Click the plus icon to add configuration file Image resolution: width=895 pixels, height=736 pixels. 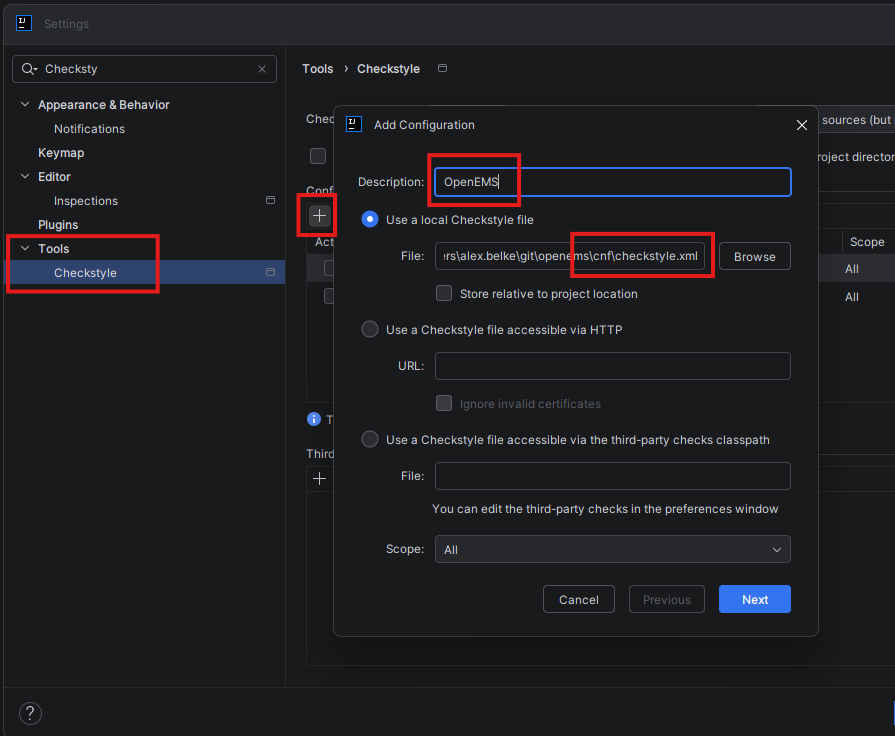319,215
